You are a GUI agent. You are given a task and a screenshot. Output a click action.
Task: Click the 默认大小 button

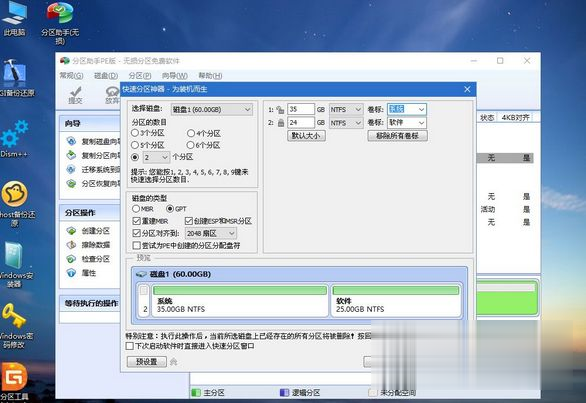tap(306, 136)
